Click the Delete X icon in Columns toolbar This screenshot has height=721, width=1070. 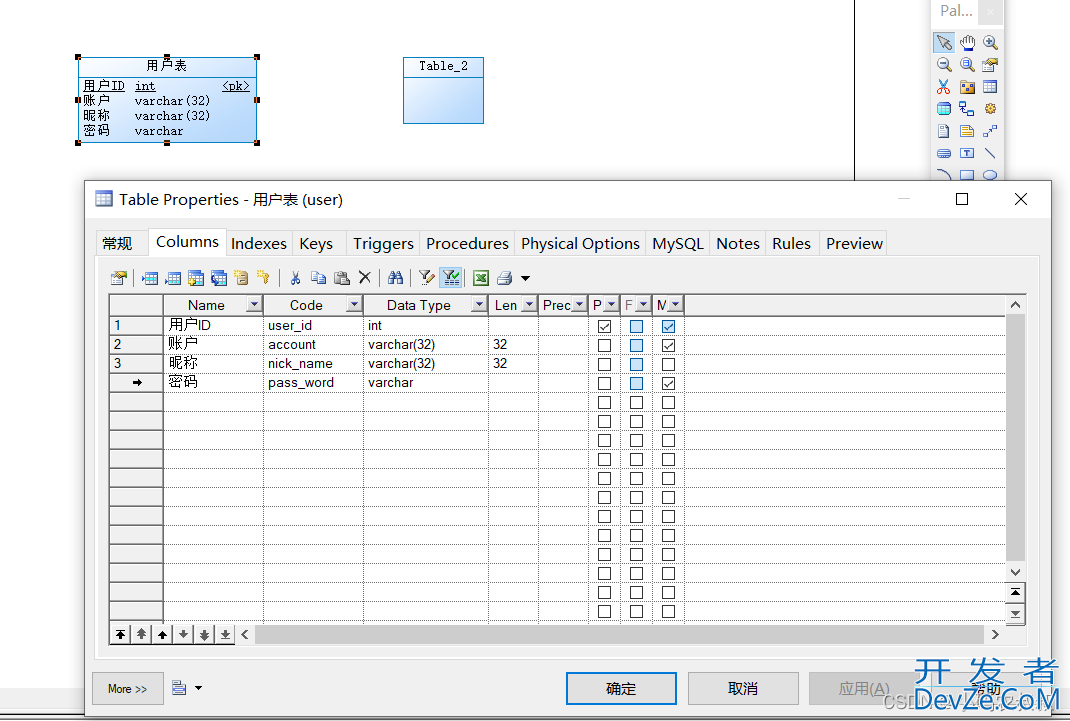(364, 278)
